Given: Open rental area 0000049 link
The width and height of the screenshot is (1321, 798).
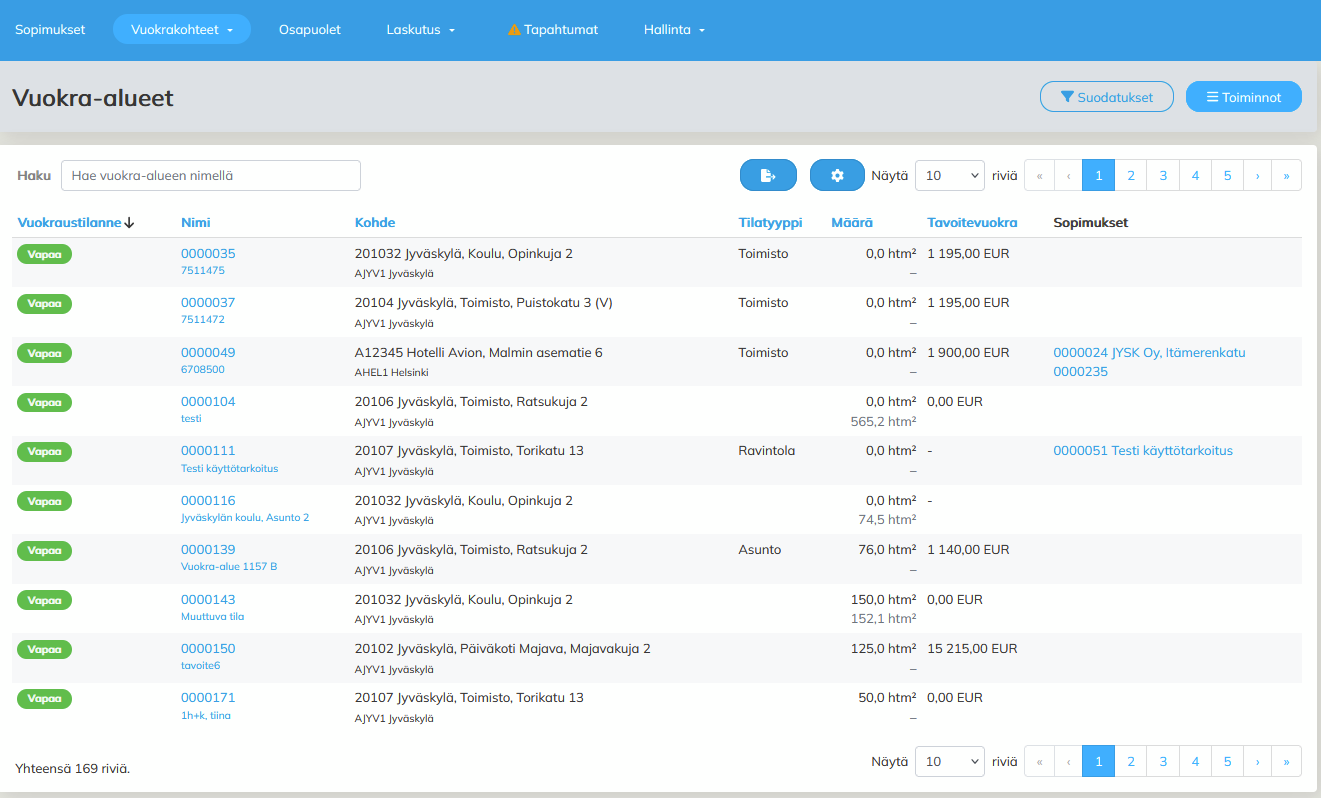Looking at the screenshot, I should 208,352.
